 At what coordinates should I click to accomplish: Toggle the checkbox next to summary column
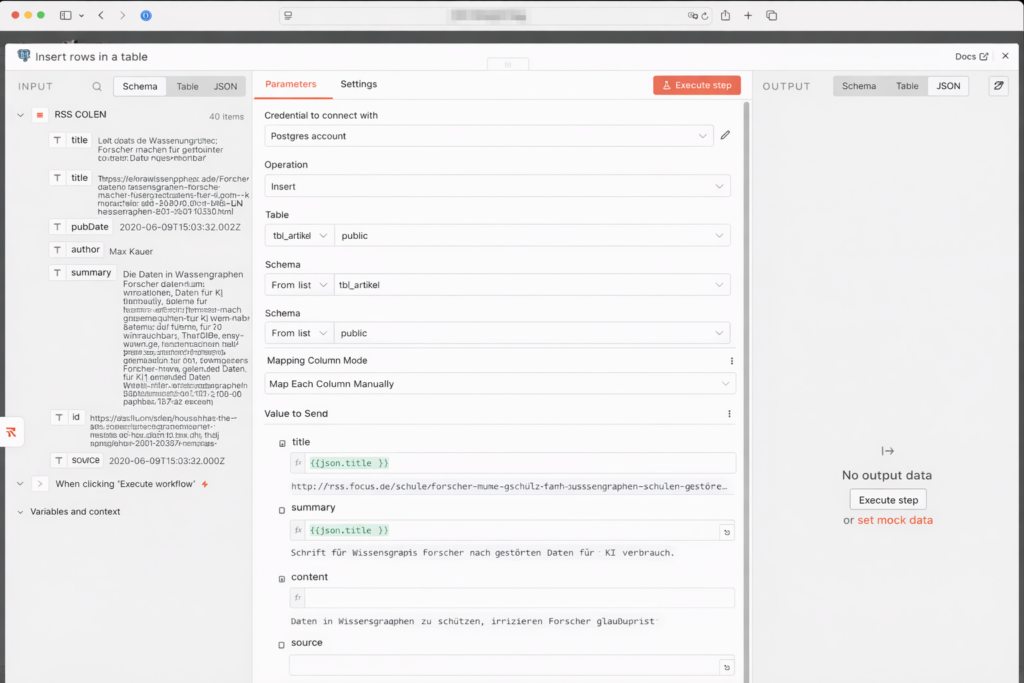pos(282,510)
